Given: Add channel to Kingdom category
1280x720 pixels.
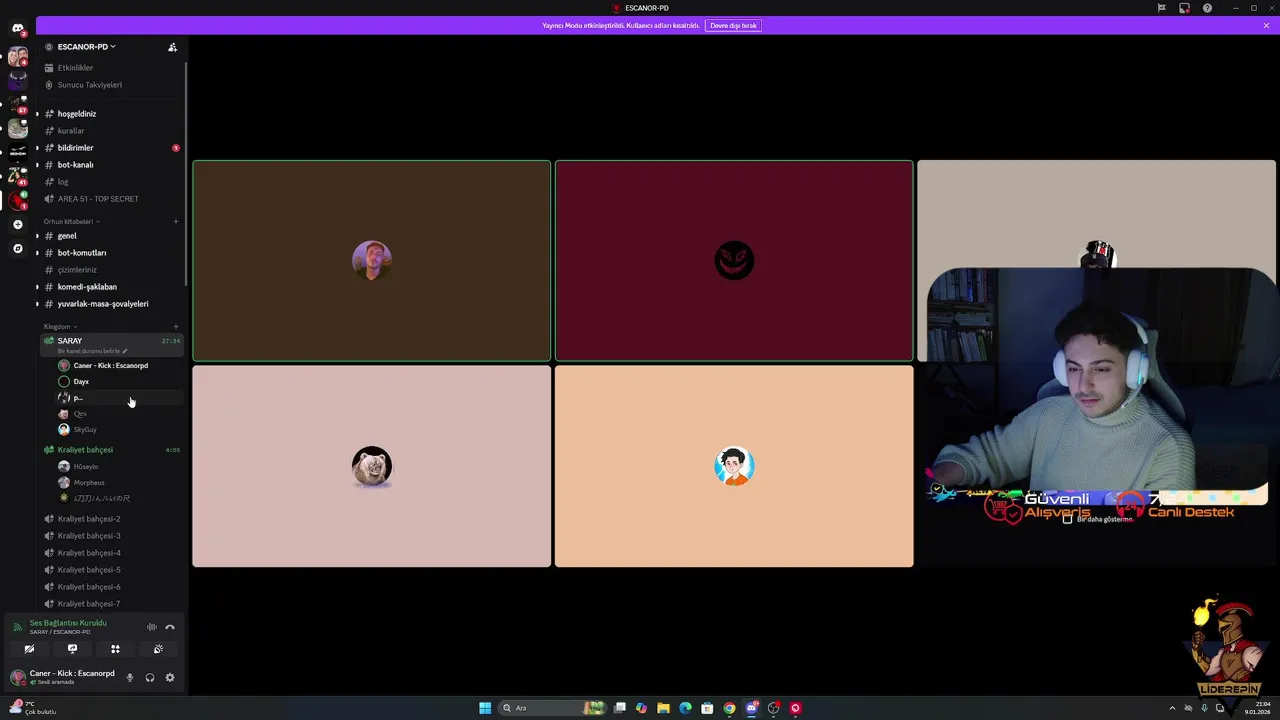Looking at the screenshot, I should pyautogui.click(x=176, y=327).
